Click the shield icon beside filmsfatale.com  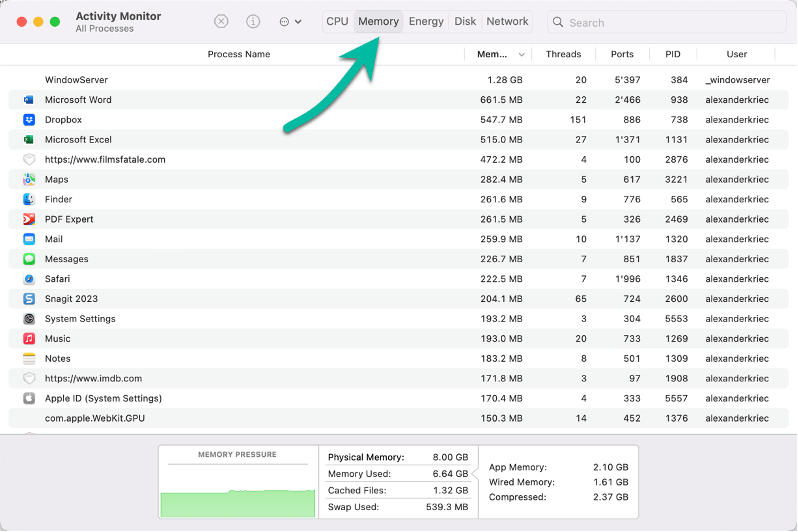[x=29, y=159]
